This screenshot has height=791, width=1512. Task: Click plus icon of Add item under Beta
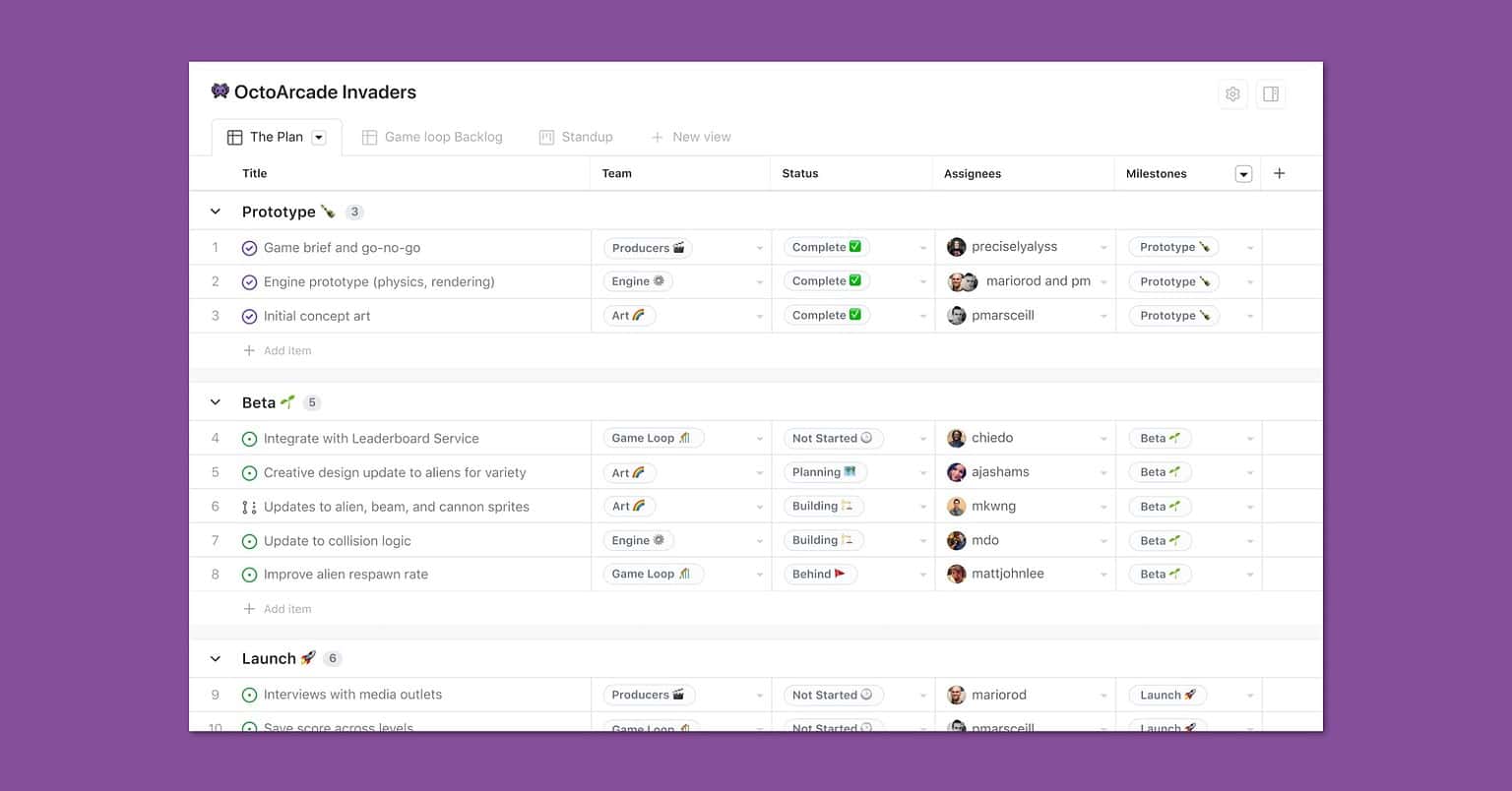click(x=249, y=609)
